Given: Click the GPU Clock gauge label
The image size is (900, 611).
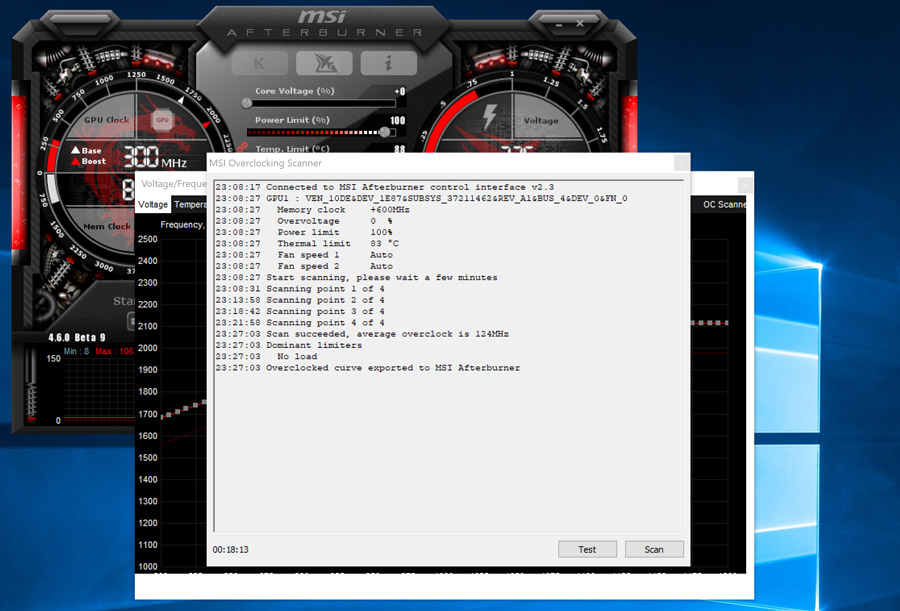Looking at the screenshot, I should pyautogui.click(x=107, y=120).
